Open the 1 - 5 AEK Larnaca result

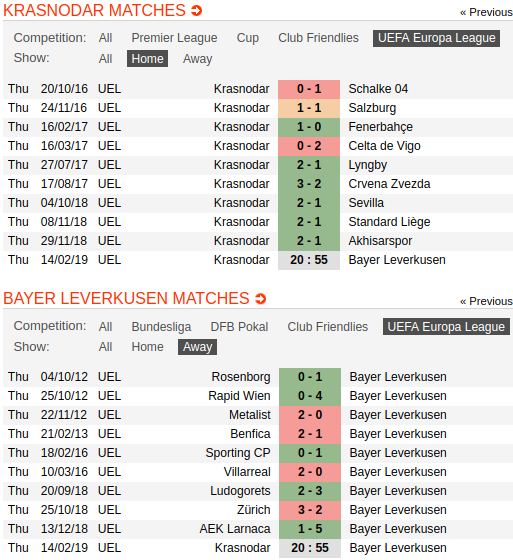[x=310, y=529]
